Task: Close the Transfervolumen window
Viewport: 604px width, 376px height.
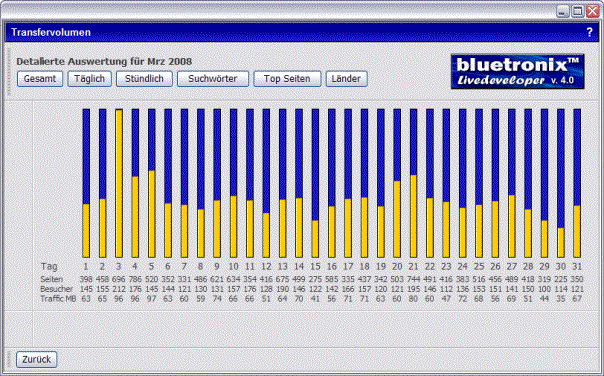Action: click(593, 11)
